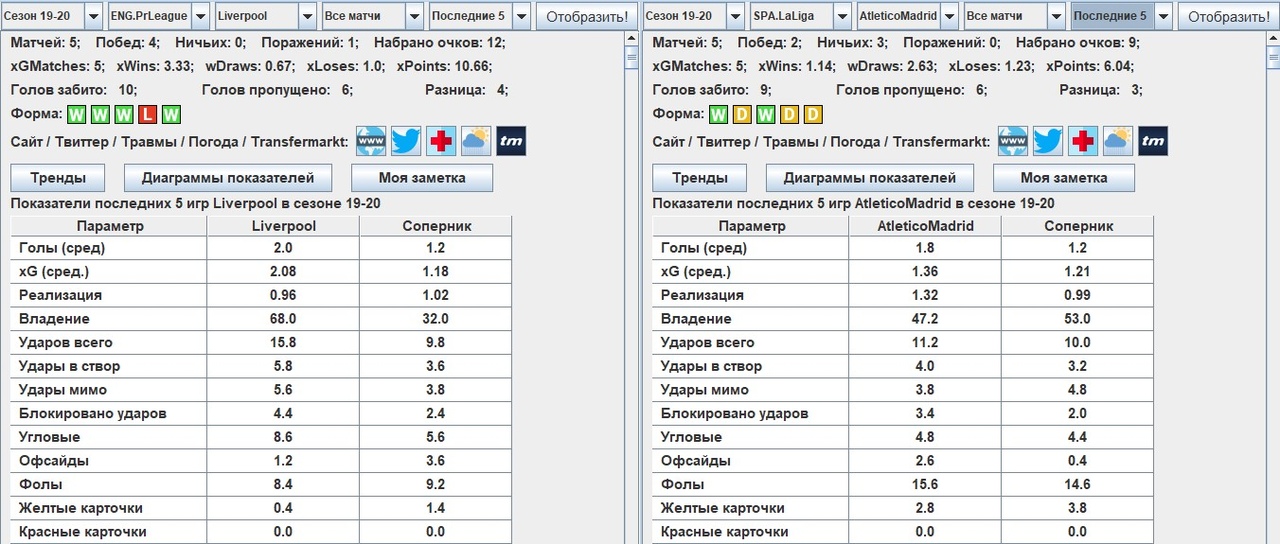Click Соперник header in AtleticoMadrid table
The width and height of the screenshot is (1280, 544).
(1078, 226)
